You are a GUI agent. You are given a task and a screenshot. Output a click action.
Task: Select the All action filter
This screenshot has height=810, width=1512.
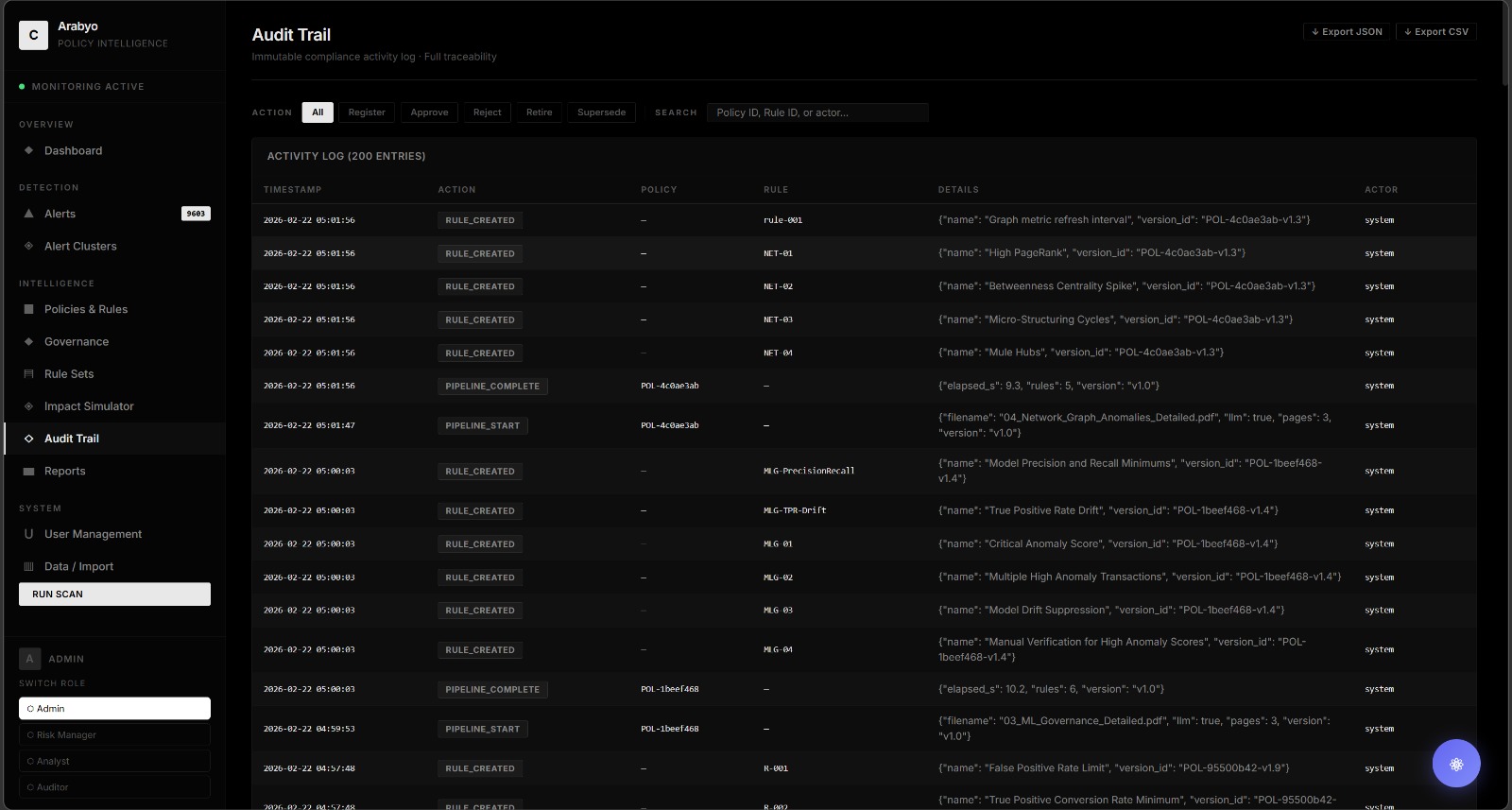[x=318, y=112]
